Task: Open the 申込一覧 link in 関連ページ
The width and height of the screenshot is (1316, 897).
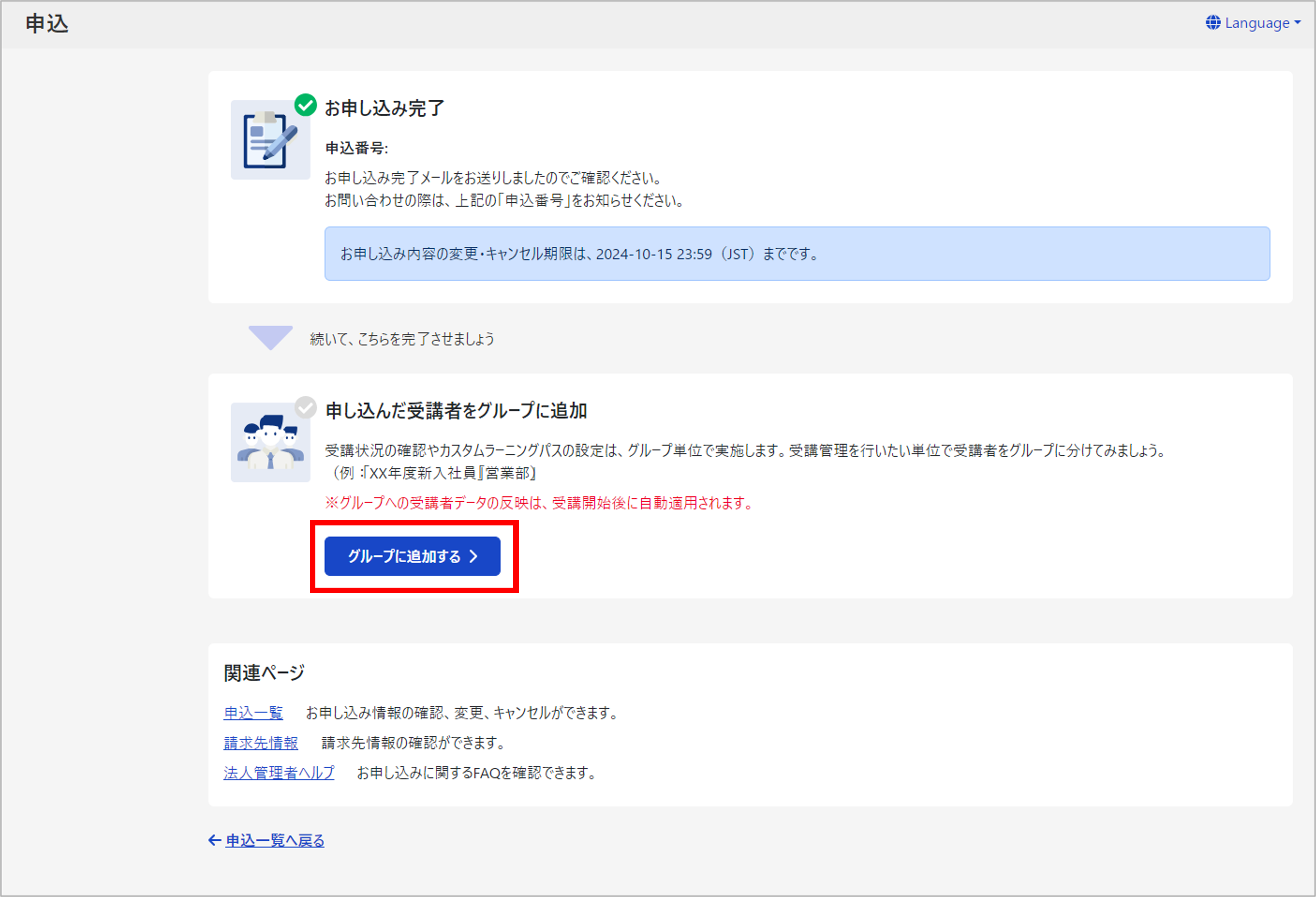Action: click(253, 712)
